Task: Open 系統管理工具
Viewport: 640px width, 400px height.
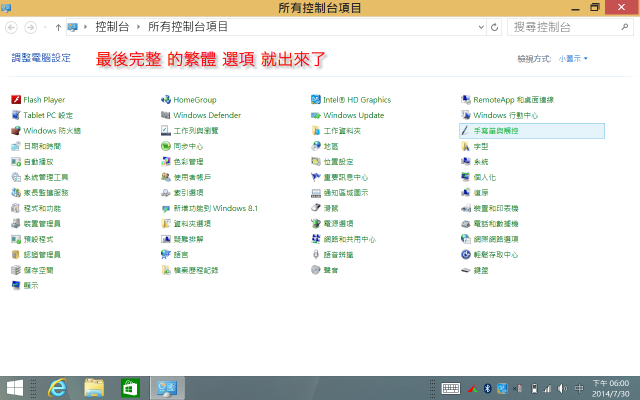Action: coord(40,177)
